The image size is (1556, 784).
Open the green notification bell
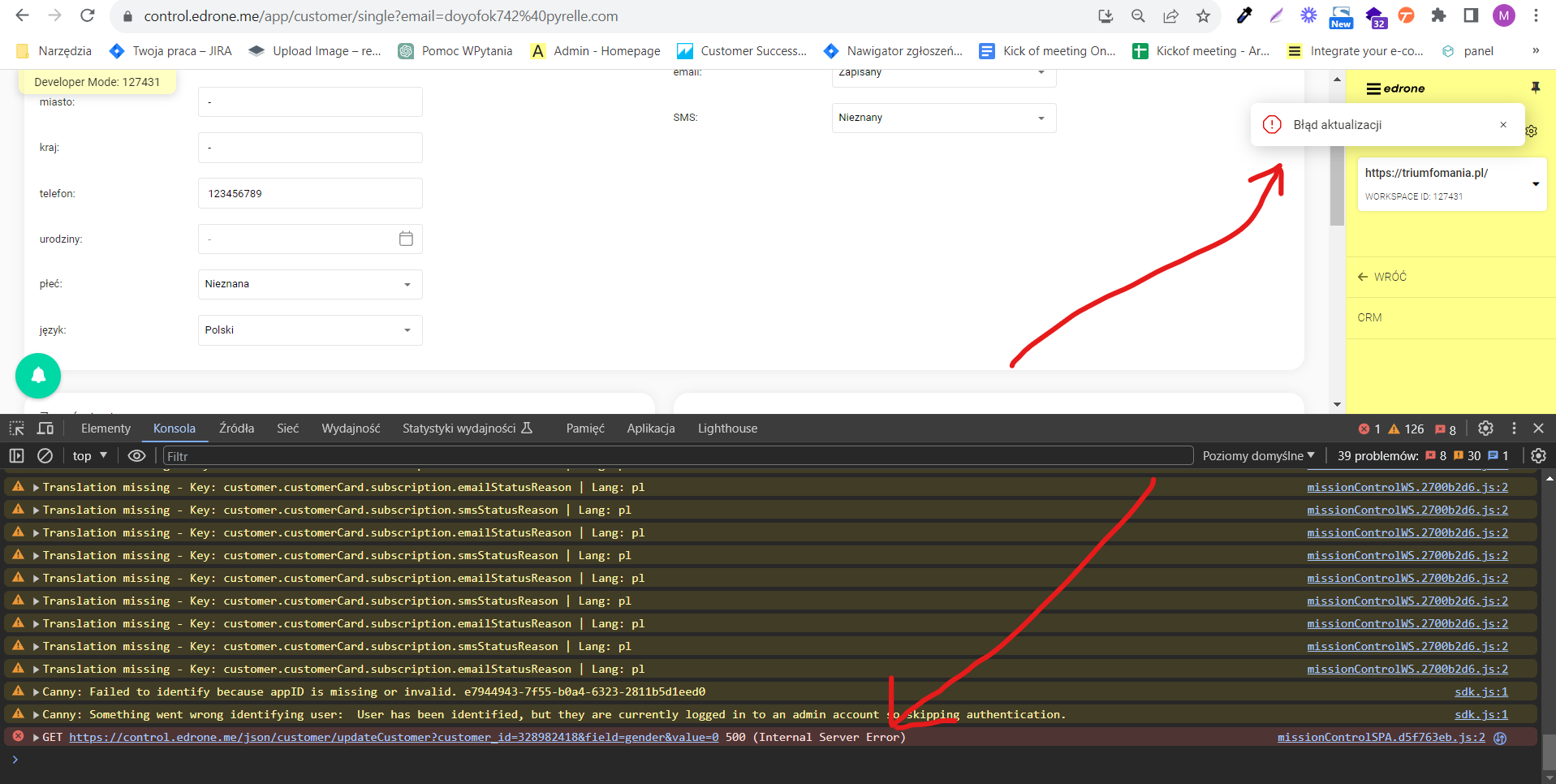coord(38,375)
